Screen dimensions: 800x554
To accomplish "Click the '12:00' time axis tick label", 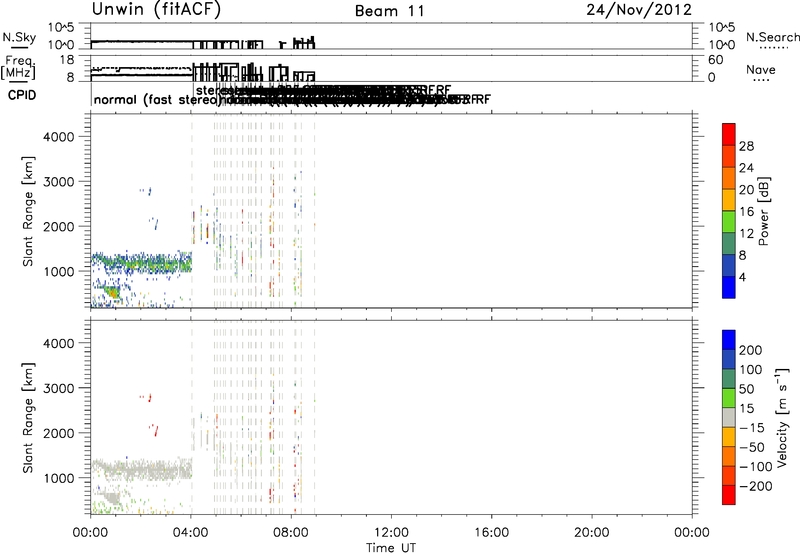I will click(x=391, y=532).
